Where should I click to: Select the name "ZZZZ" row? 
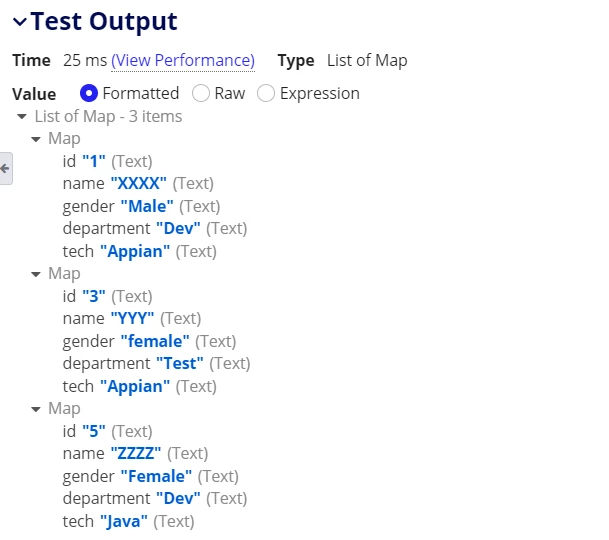tap(136, 453)
